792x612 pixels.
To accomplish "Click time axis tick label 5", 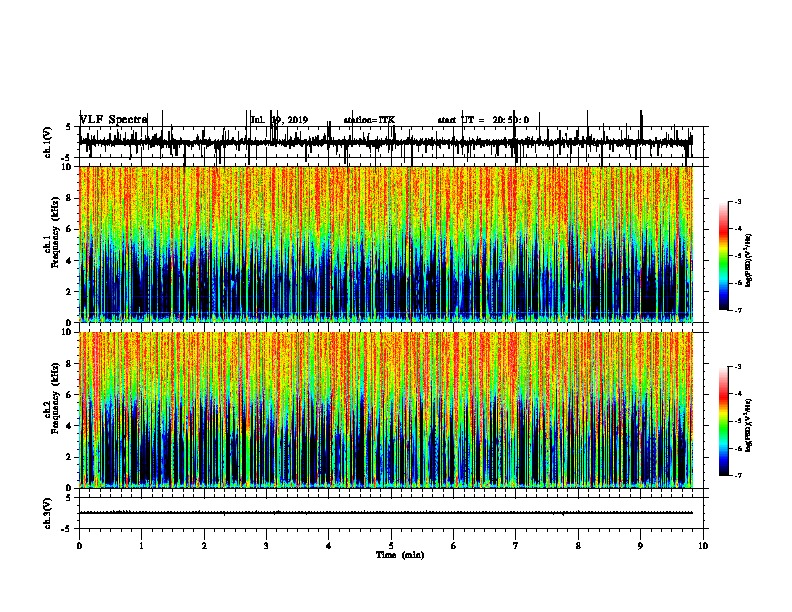I will pyautogui.click(x=391, y=546).
